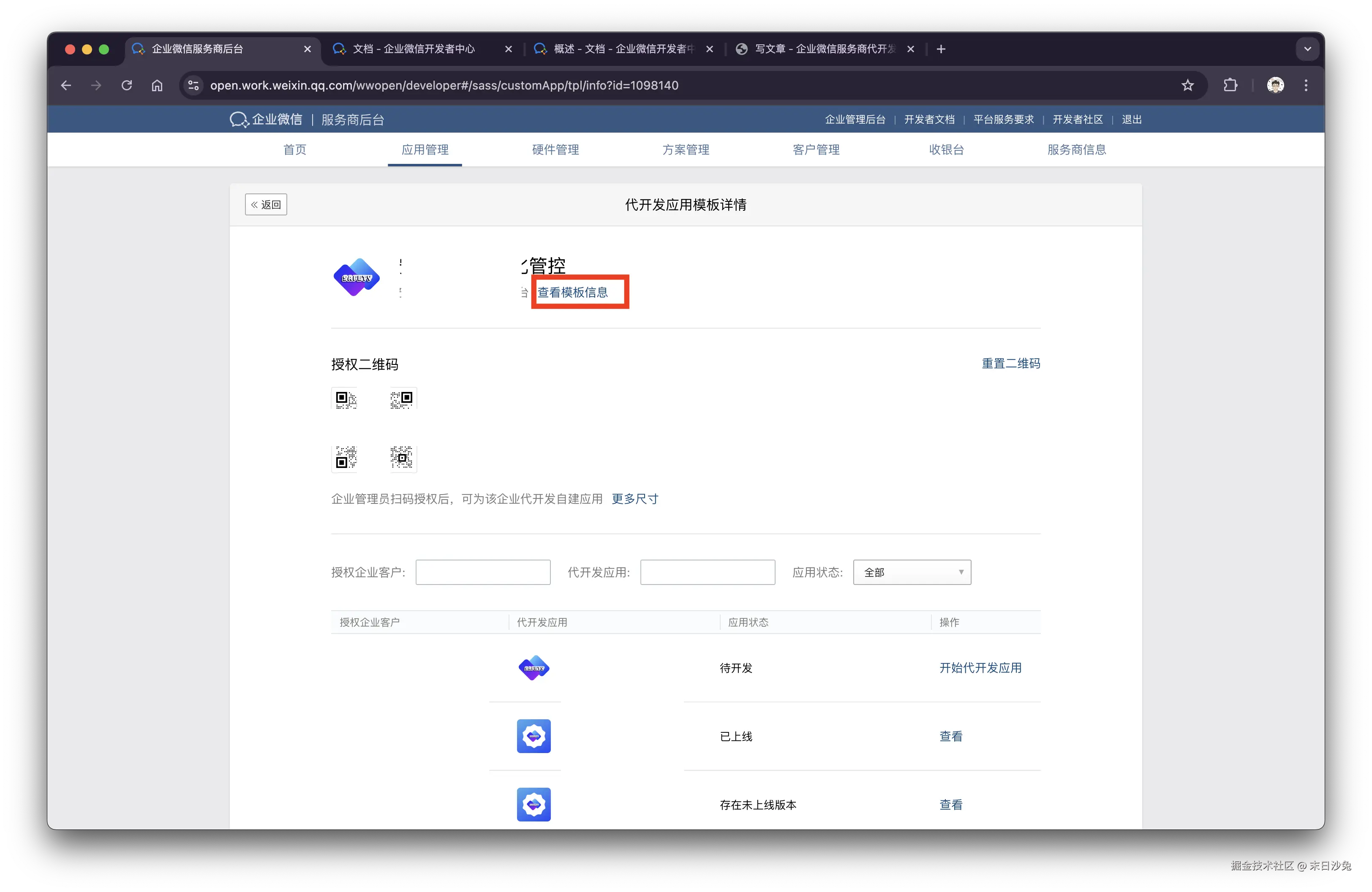Close the 写文章 tab
This screenshot has height=892, width=1372.
click(x=911, y=49)
